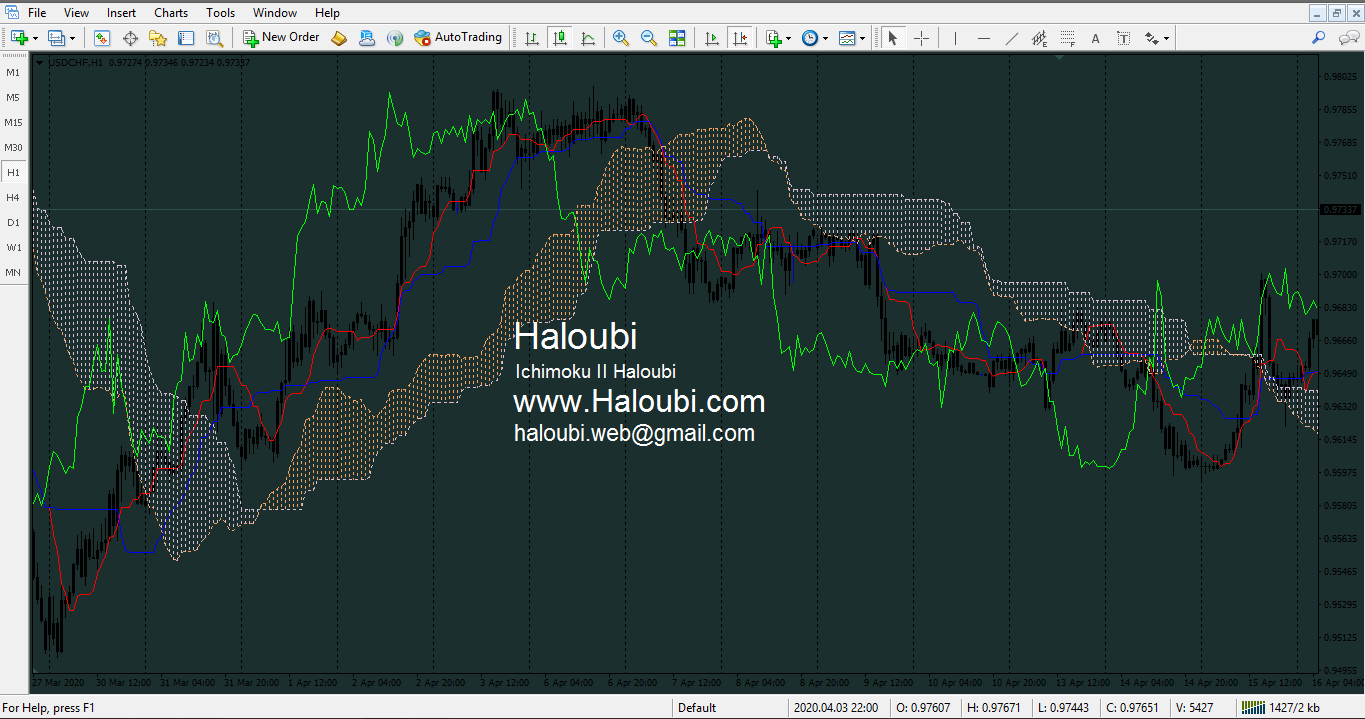Click the chart shift triangle marker

pos(1059,57)
